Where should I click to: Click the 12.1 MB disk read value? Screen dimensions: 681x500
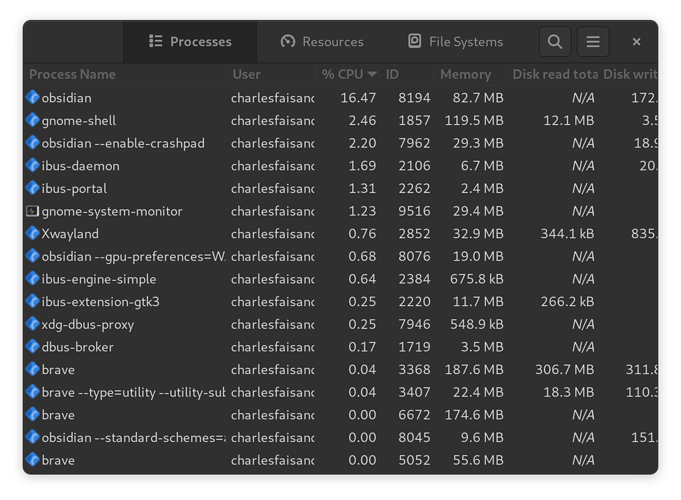tap(569, 121)
